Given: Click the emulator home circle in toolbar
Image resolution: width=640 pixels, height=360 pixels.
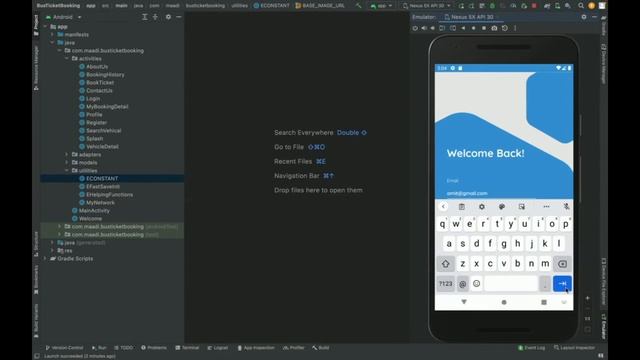Looking at the screenshot, I should [x=473, y=28].
